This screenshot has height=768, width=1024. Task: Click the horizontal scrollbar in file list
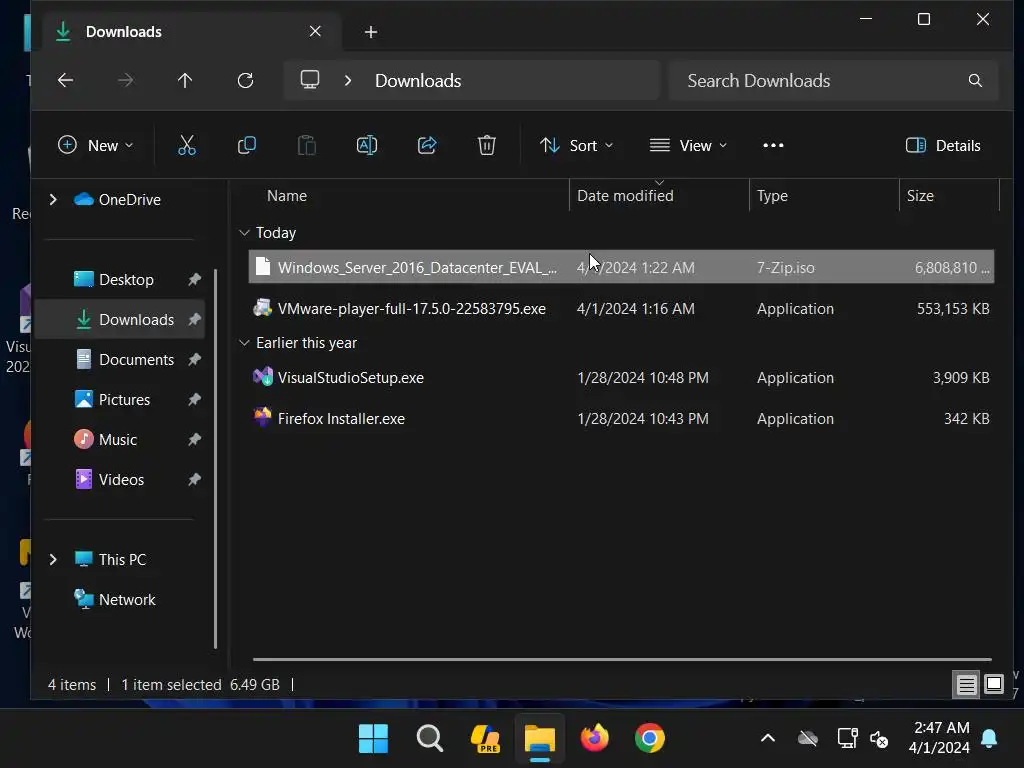point(622,660)
